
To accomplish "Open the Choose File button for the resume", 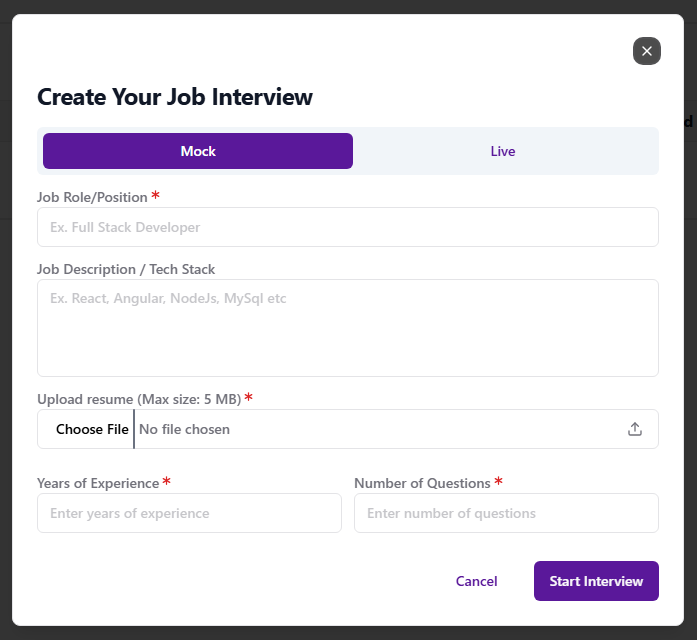I will (x=92, y=429).
